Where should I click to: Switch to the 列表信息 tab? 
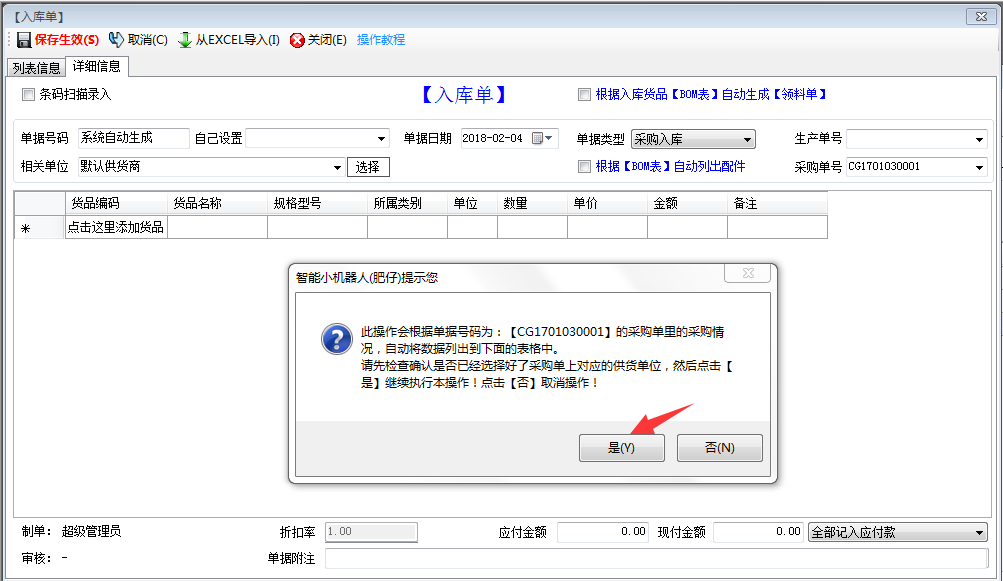pyautogui.click(x=36, y=68)
